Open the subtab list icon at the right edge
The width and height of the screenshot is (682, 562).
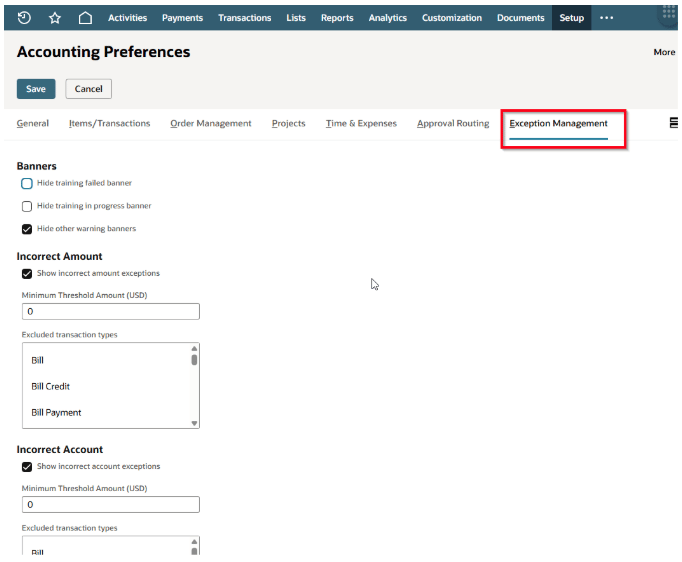[x=673, y=123]
